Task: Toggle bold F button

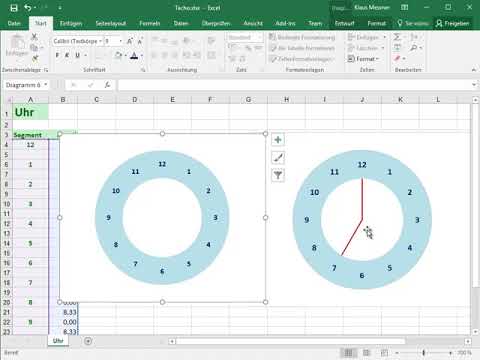Action: coord(57,55)
